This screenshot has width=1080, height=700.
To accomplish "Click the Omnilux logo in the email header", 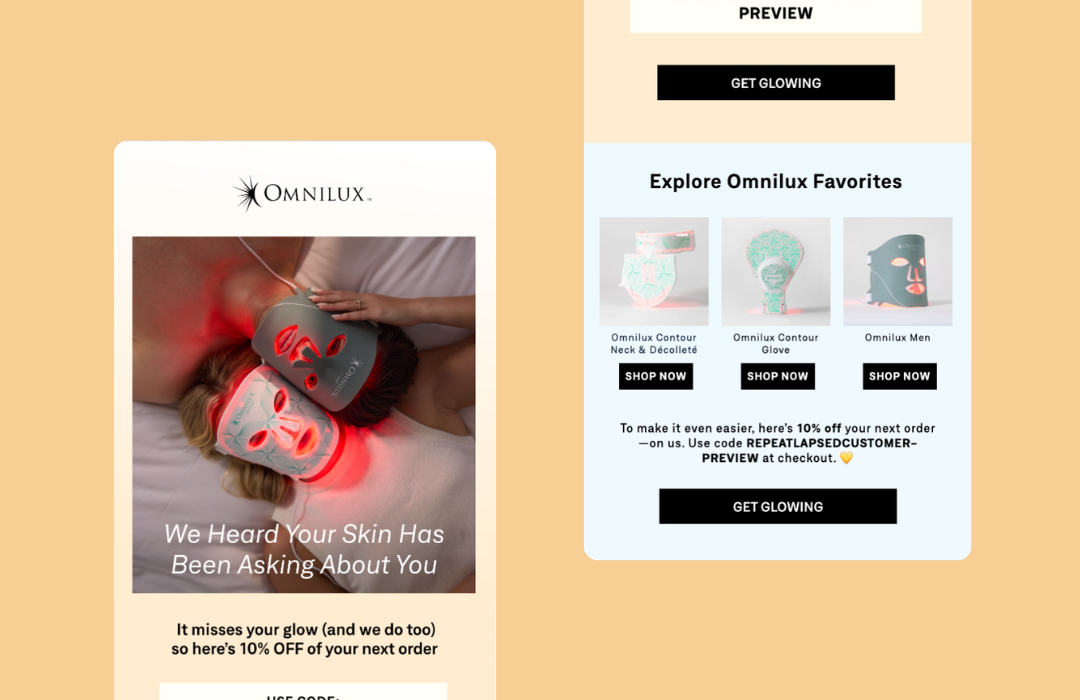I will coord(302,194).
